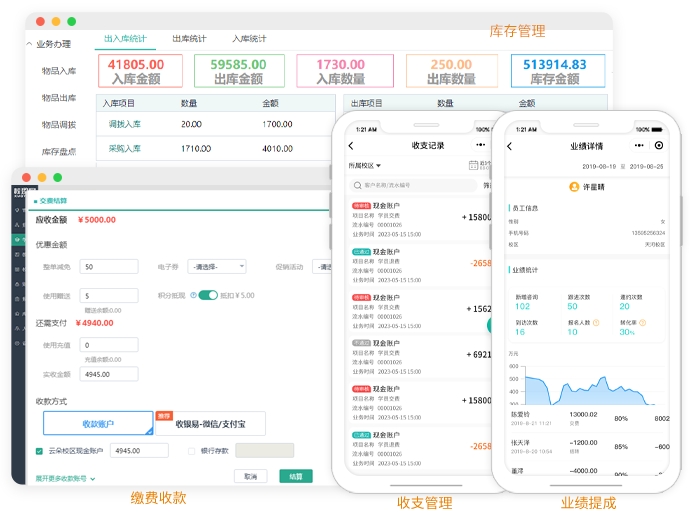
Task: Click the calendar date icon in 收支记录
Action: [x=473, y=165]
